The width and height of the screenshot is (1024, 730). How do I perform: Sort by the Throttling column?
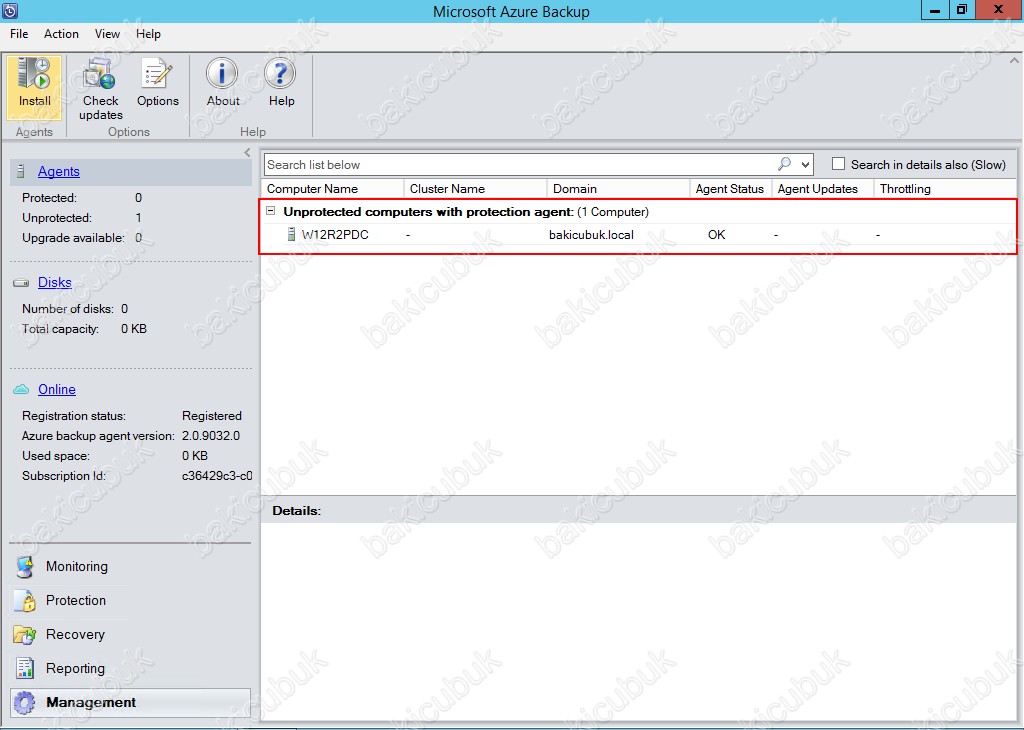point(946,189)
